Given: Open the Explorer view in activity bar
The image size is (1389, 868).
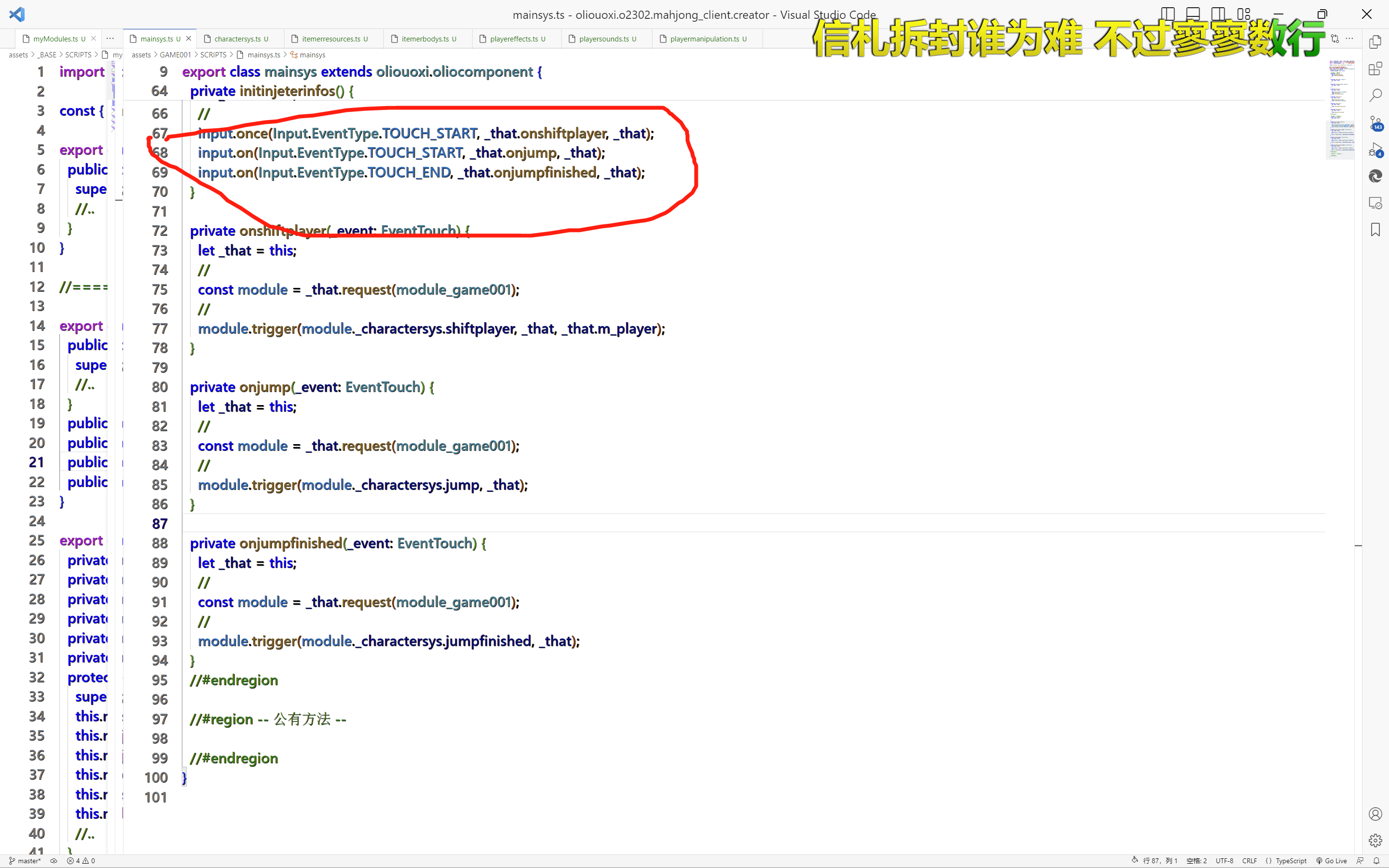Looking at the screenshot, I should pyautogui.click(x=1375, y=42).
